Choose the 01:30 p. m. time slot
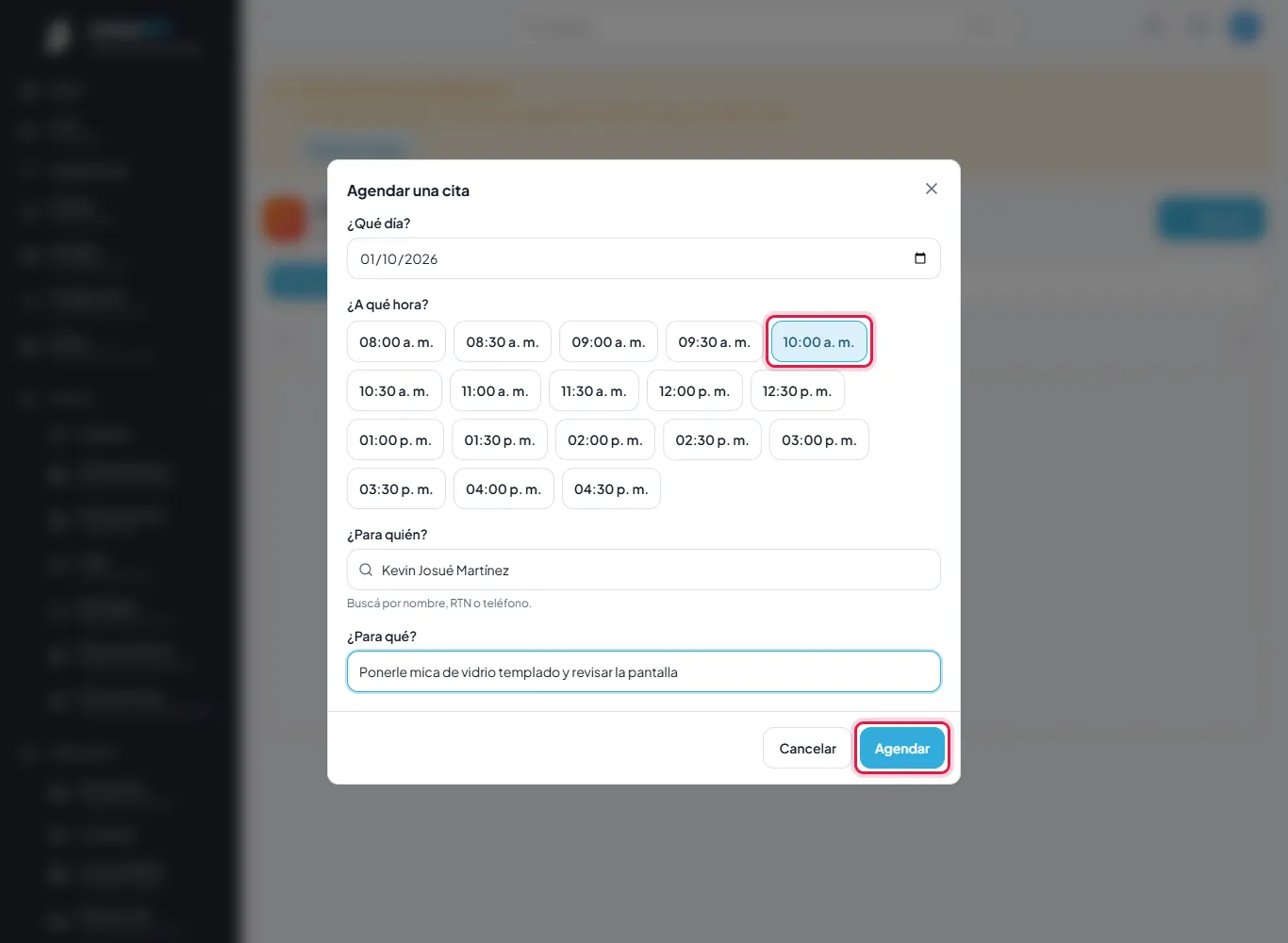1288x943 pixels. tap(500, 439)
